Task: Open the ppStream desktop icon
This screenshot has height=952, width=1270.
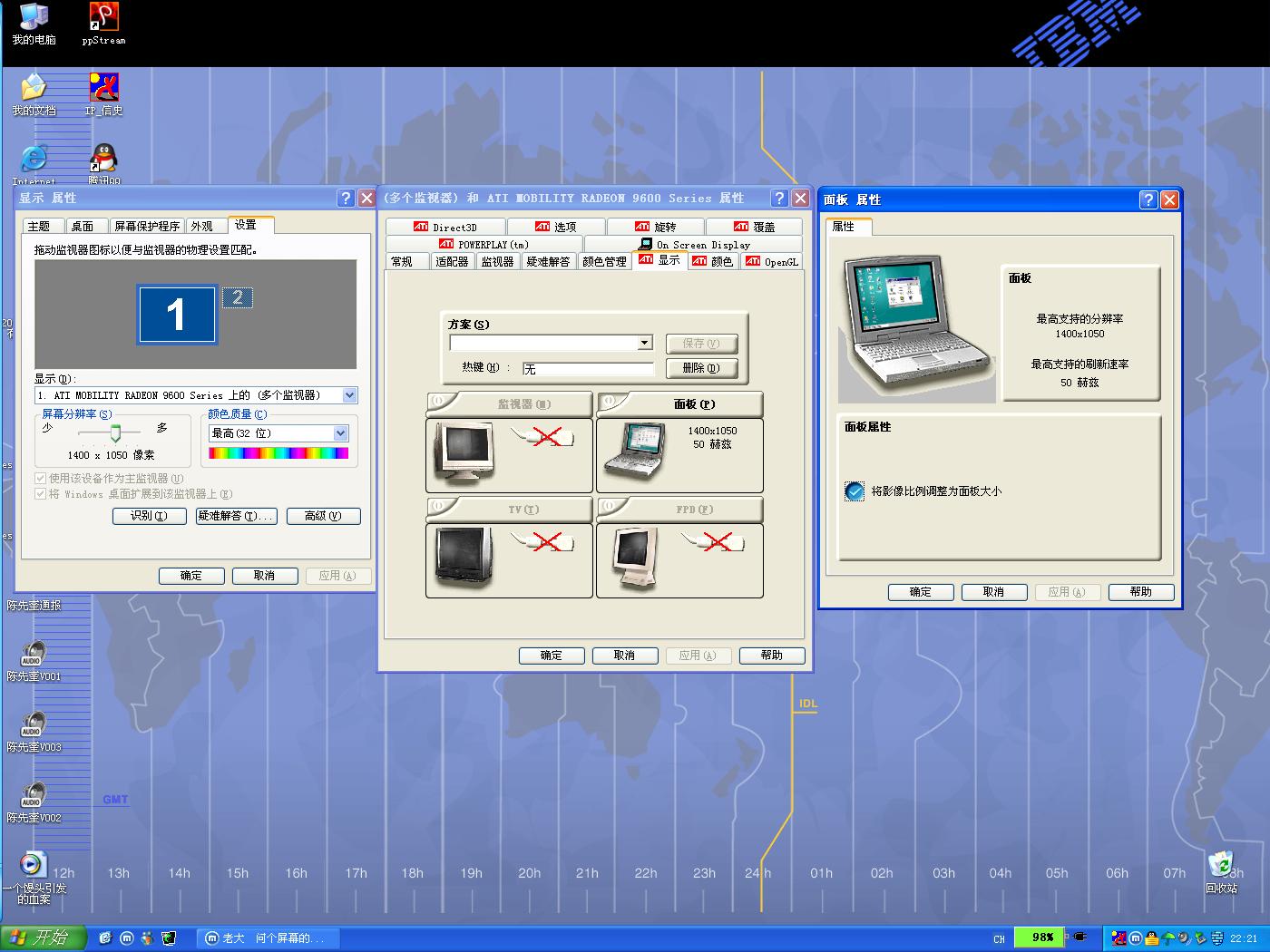Action: pos(103,17)
